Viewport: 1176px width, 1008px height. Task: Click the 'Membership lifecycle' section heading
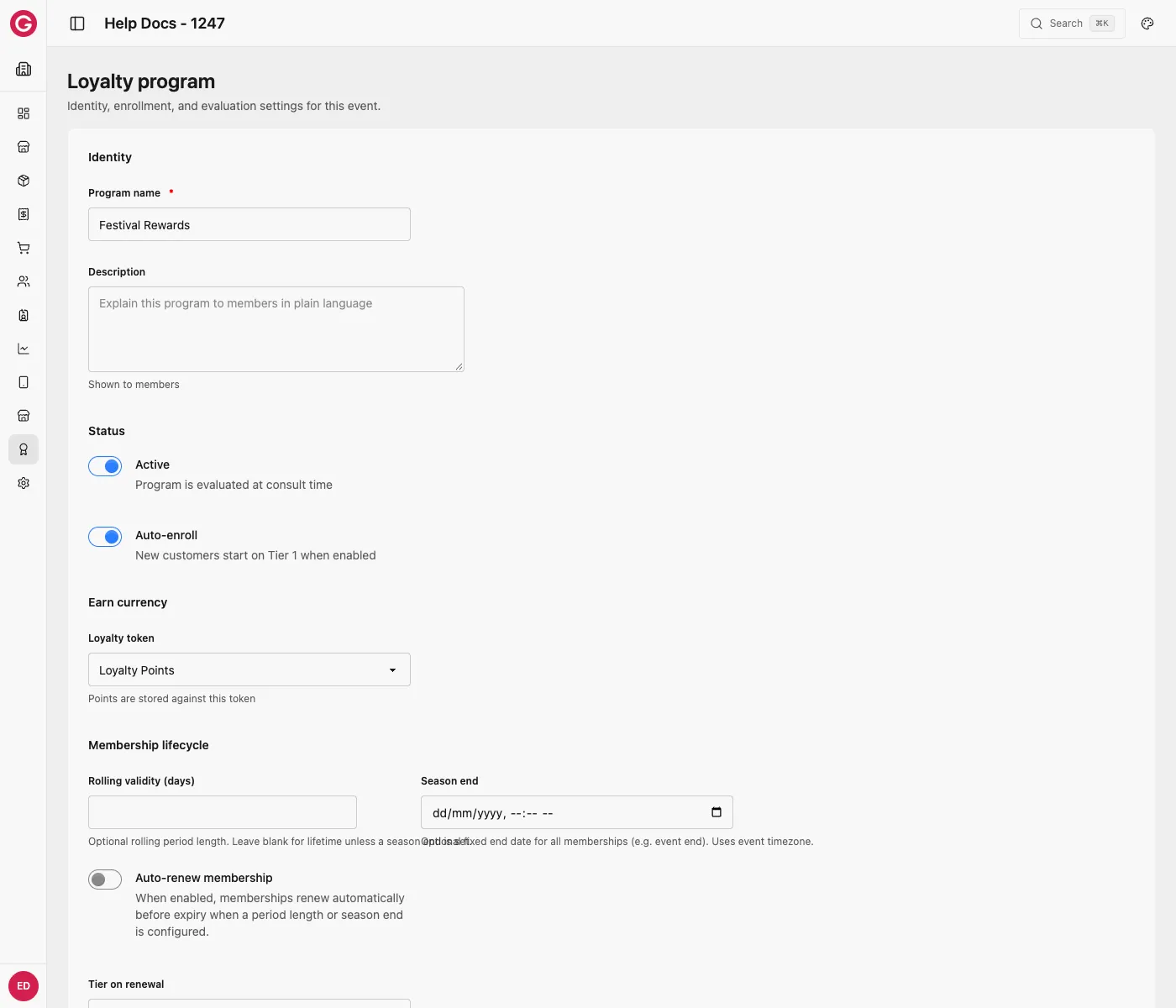click(x=149, y=745)
